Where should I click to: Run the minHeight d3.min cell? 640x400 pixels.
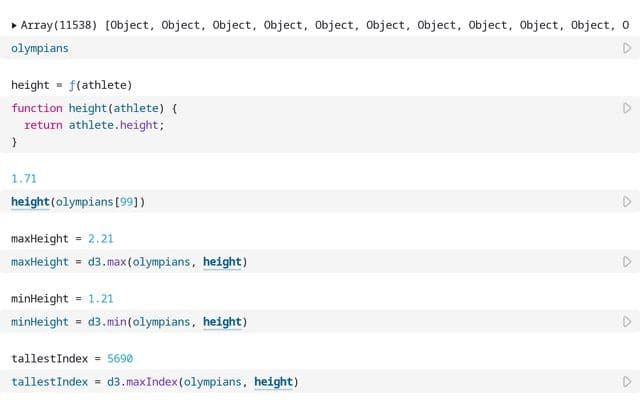[627, 322]
